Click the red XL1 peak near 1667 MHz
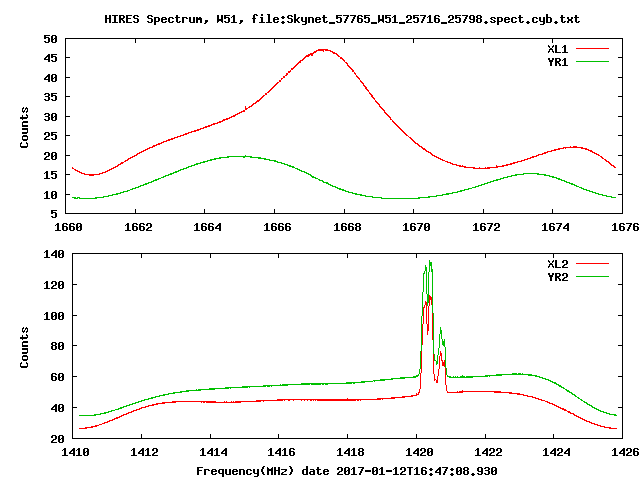Viewport: 640px width, 480px height. pos(322,50)
